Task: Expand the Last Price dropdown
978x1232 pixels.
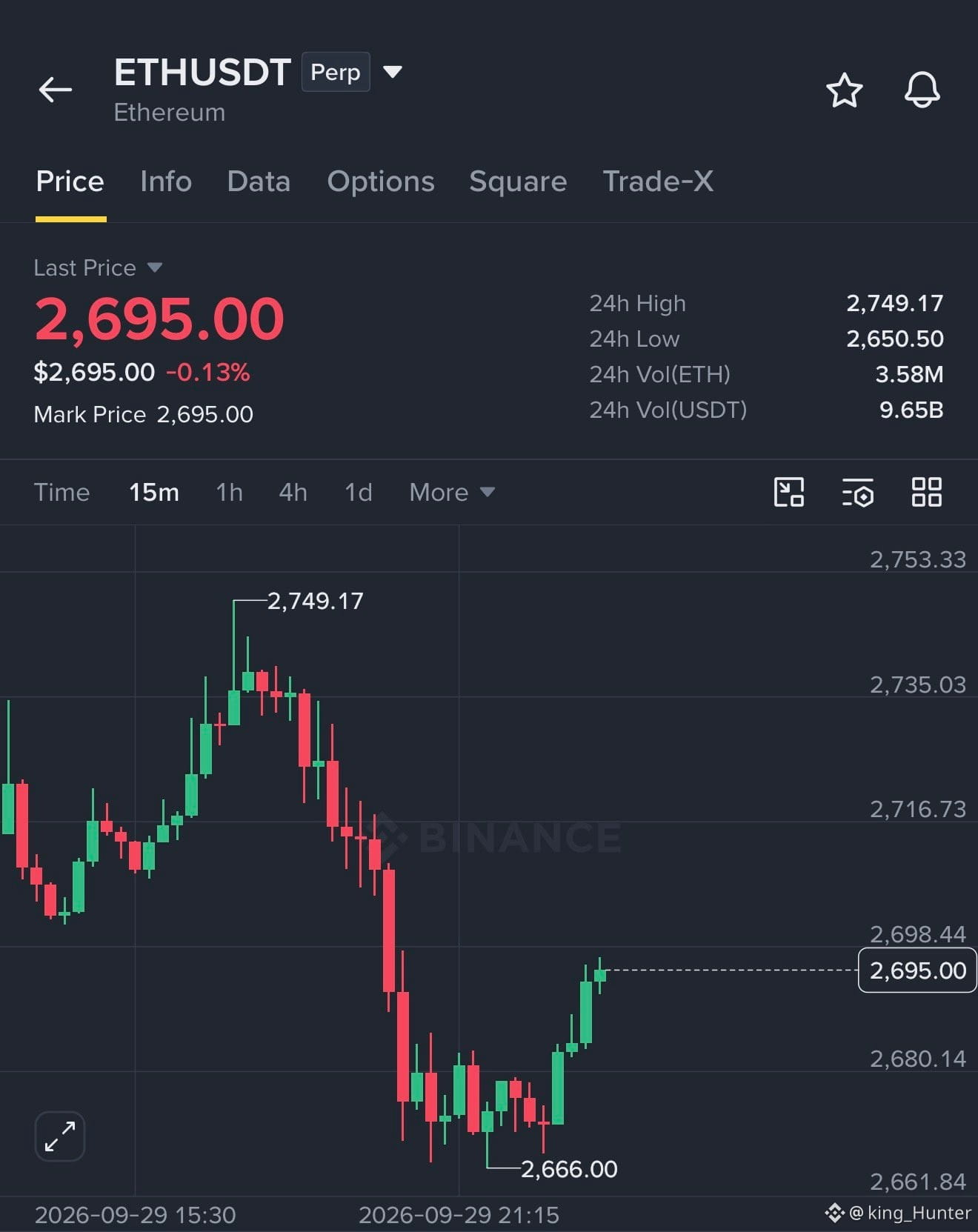Action: pos(154,267)
